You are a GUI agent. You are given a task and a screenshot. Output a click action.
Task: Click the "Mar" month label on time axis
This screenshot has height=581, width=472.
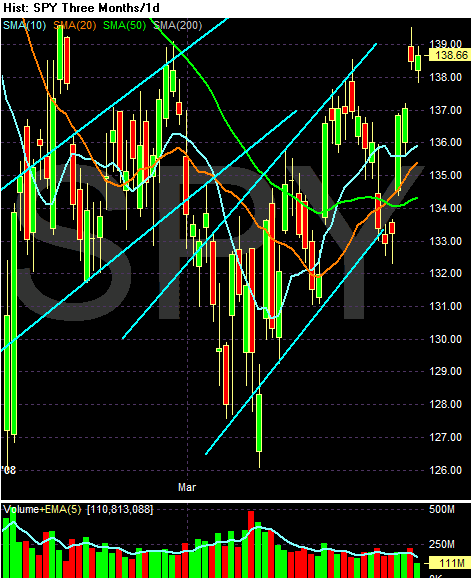click(187, 487)
